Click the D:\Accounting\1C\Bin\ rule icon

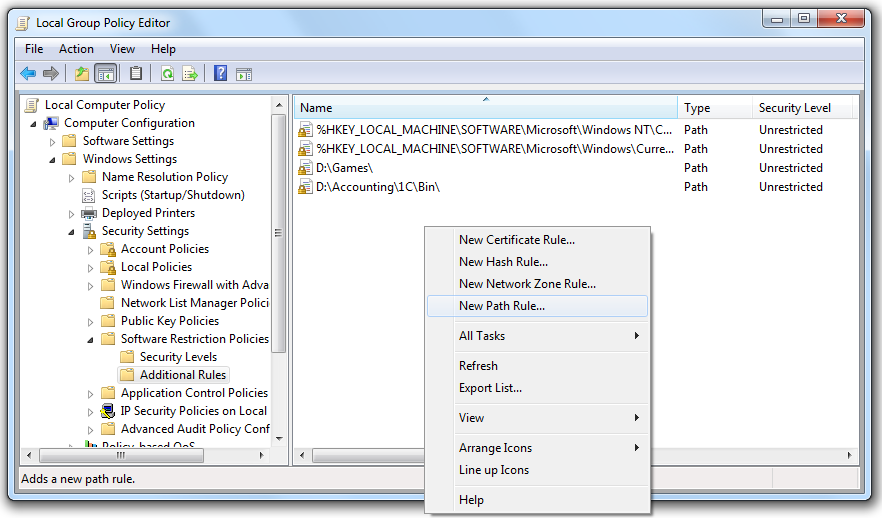tap(305, 187)
